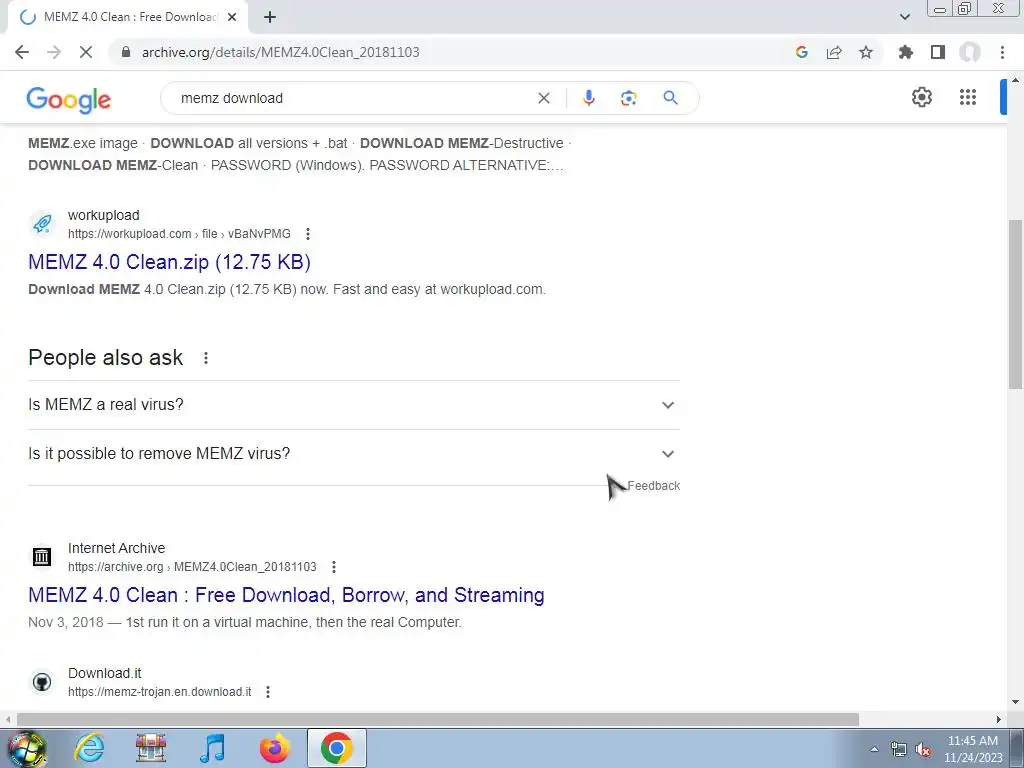The height and width of the screenshot is (768, 1024).
Task: Toggle Chrome side panel
Action: (x=938, y=52)
